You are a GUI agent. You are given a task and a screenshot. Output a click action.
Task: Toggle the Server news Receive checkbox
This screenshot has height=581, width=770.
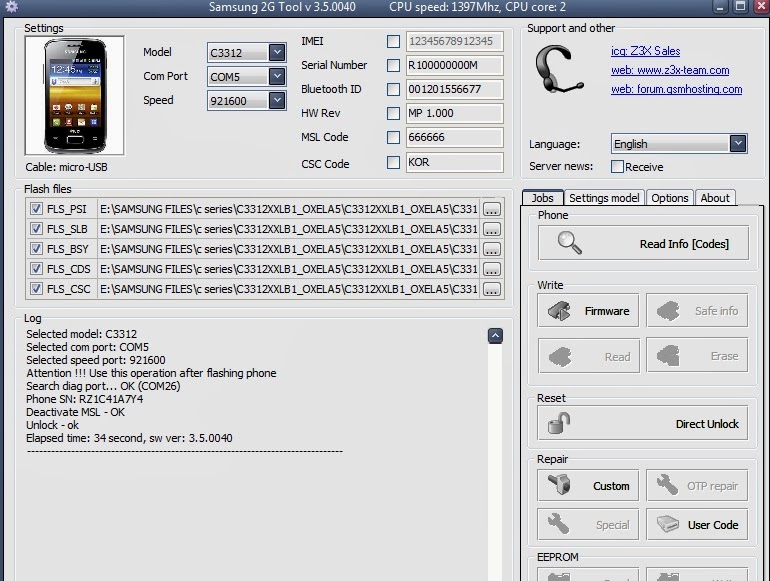click(617, 166)
